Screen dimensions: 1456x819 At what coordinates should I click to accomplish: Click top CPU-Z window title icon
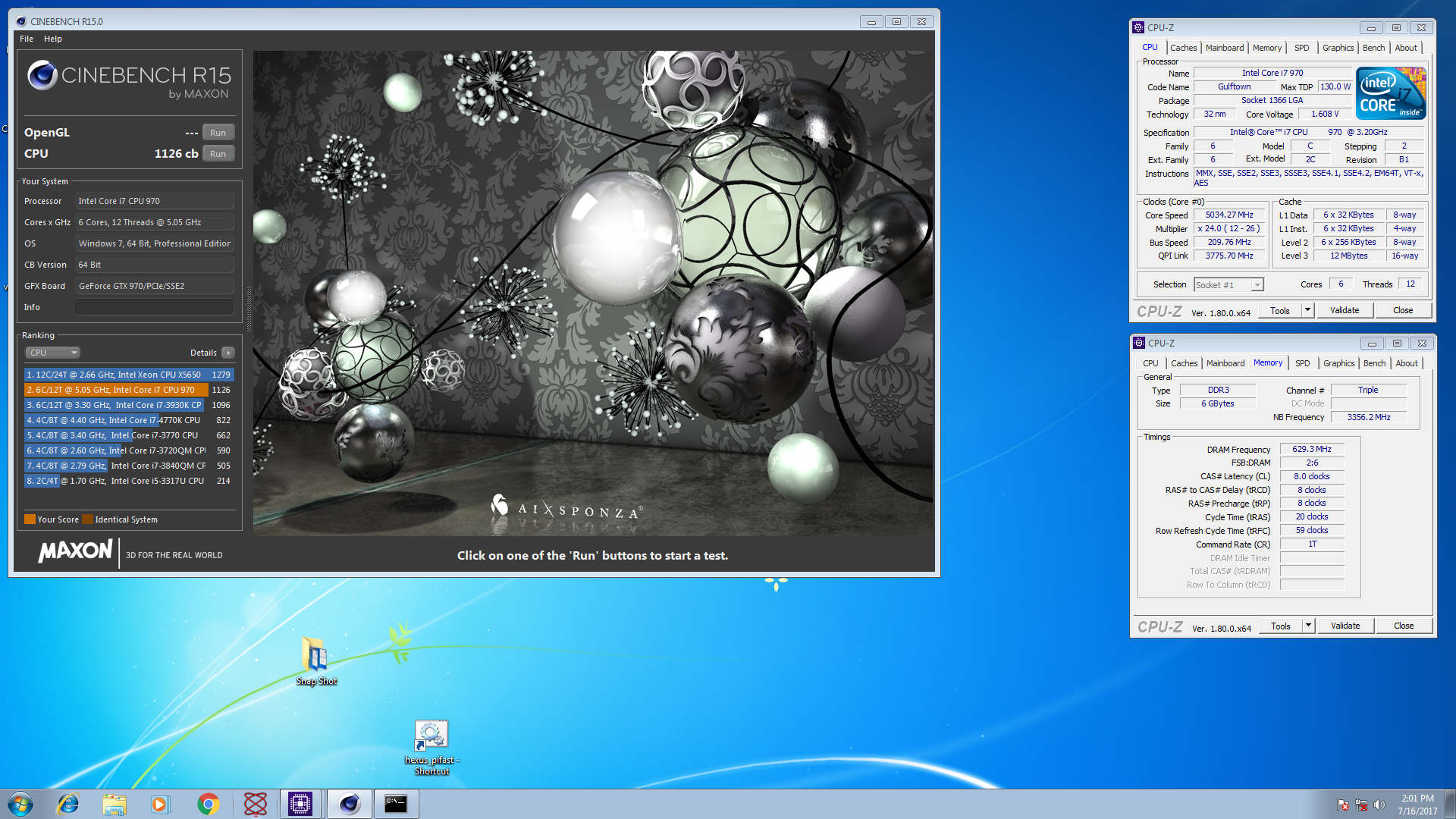pyautogui.click(x=1138, y=27)
